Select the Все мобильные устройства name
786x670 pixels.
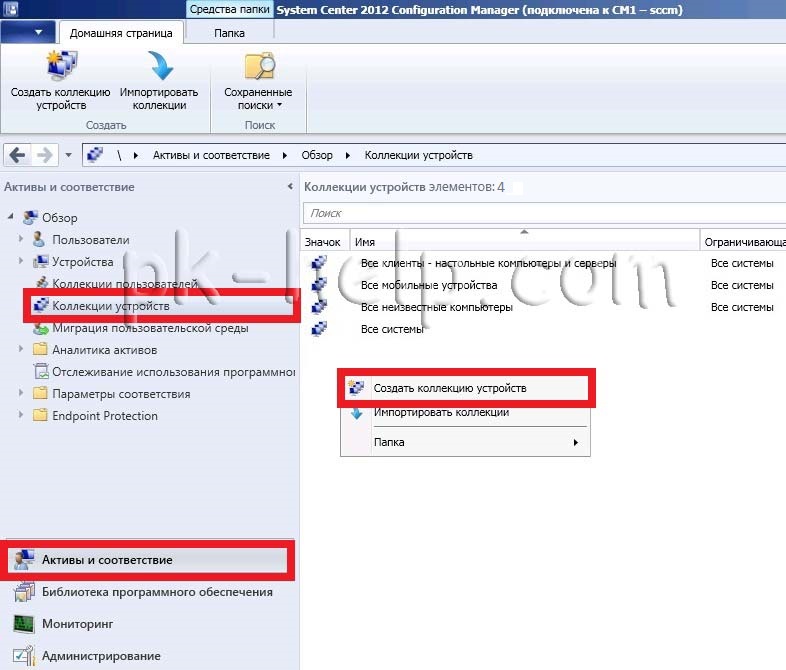pos(429,285)
